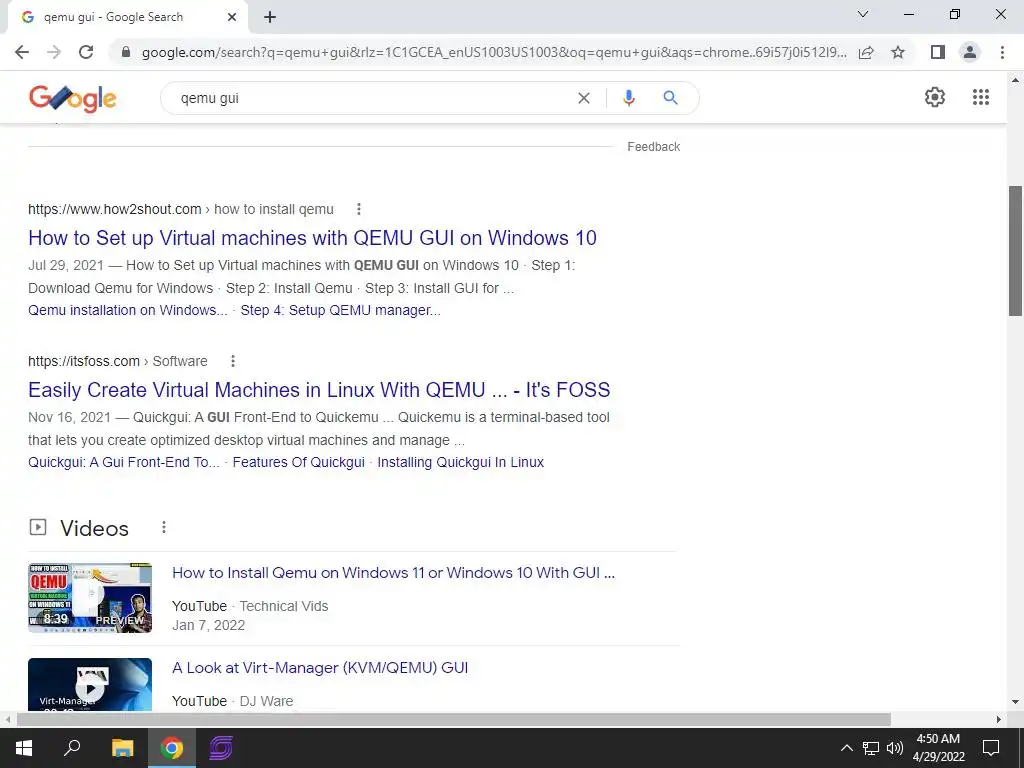Open Qemu installation on Windows sitelink
Image resolution: width=1024 pixels, height=768 pixels.
(127, 310)
